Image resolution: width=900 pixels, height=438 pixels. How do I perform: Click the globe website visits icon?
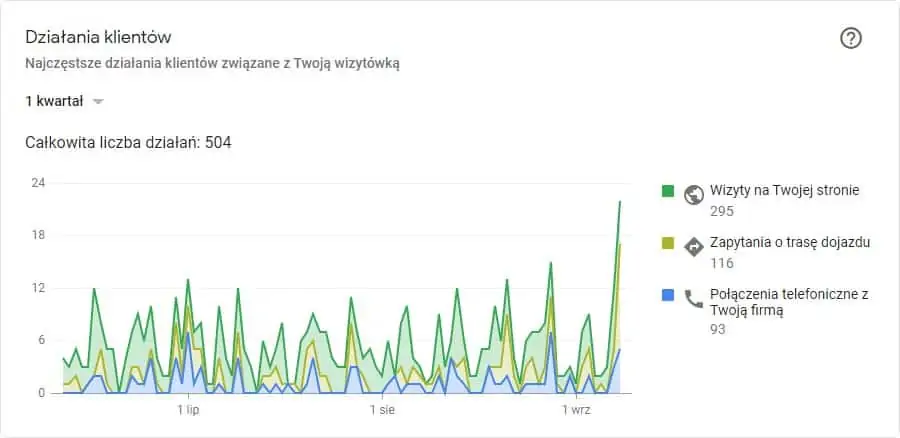coord(694,195)
